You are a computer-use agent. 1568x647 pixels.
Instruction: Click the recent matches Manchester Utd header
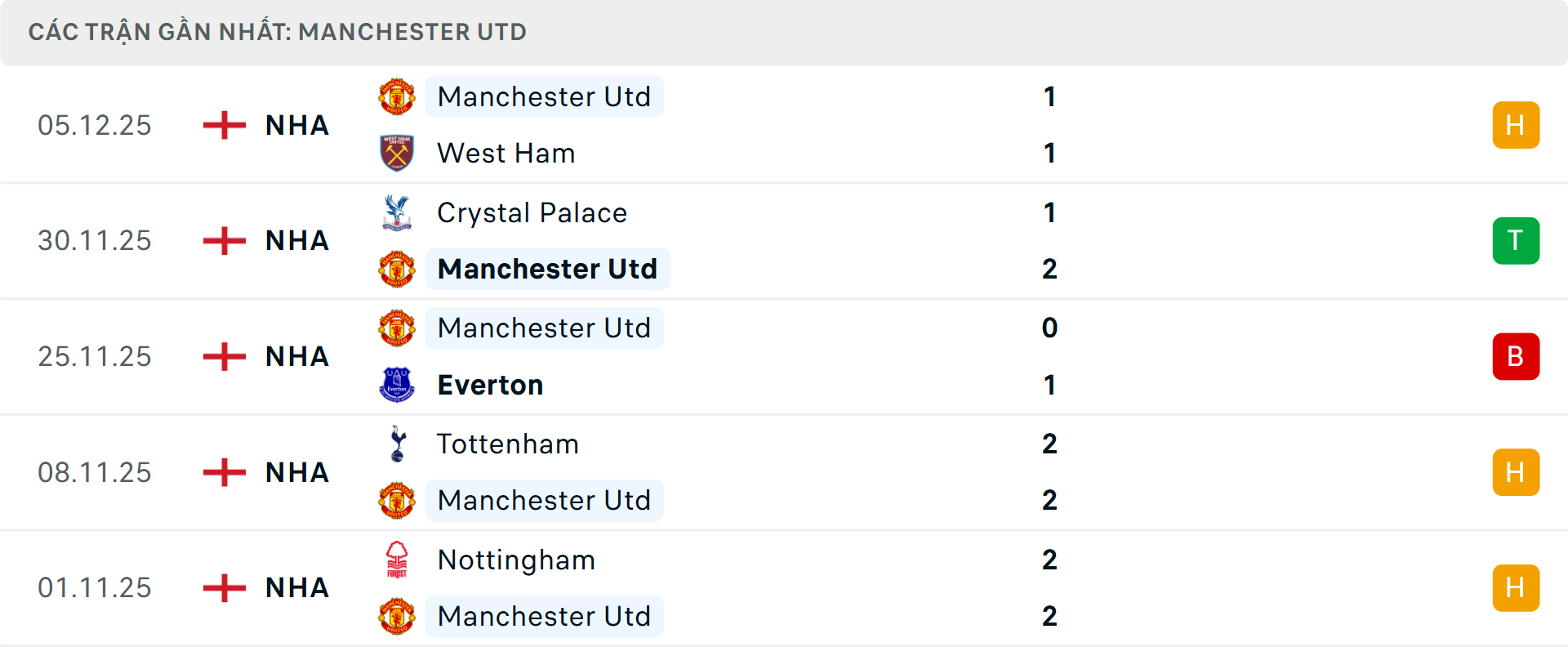coord(278,32)
